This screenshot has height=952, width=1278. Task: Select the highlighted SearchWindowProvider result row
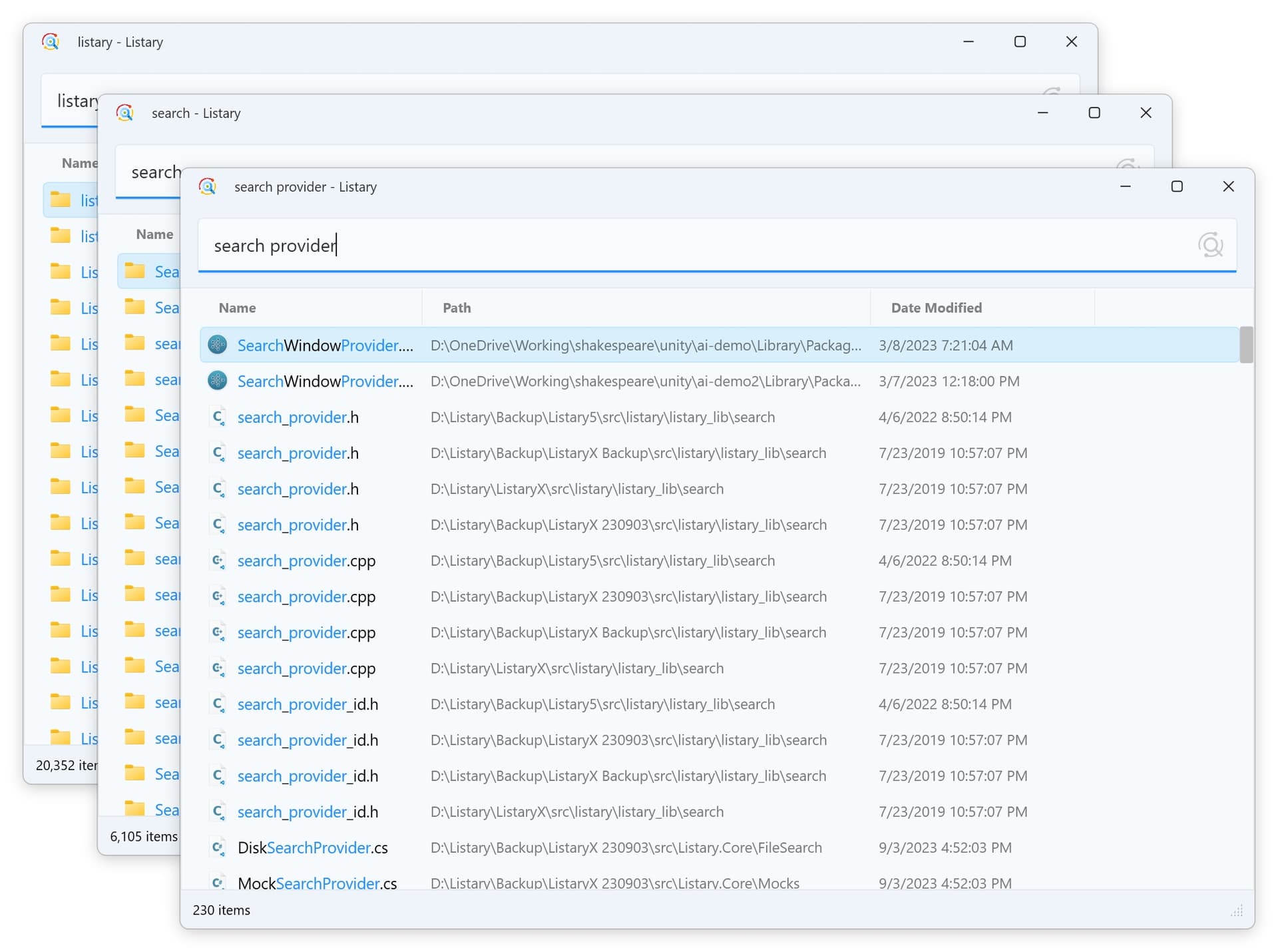click(x=599, y=345)
